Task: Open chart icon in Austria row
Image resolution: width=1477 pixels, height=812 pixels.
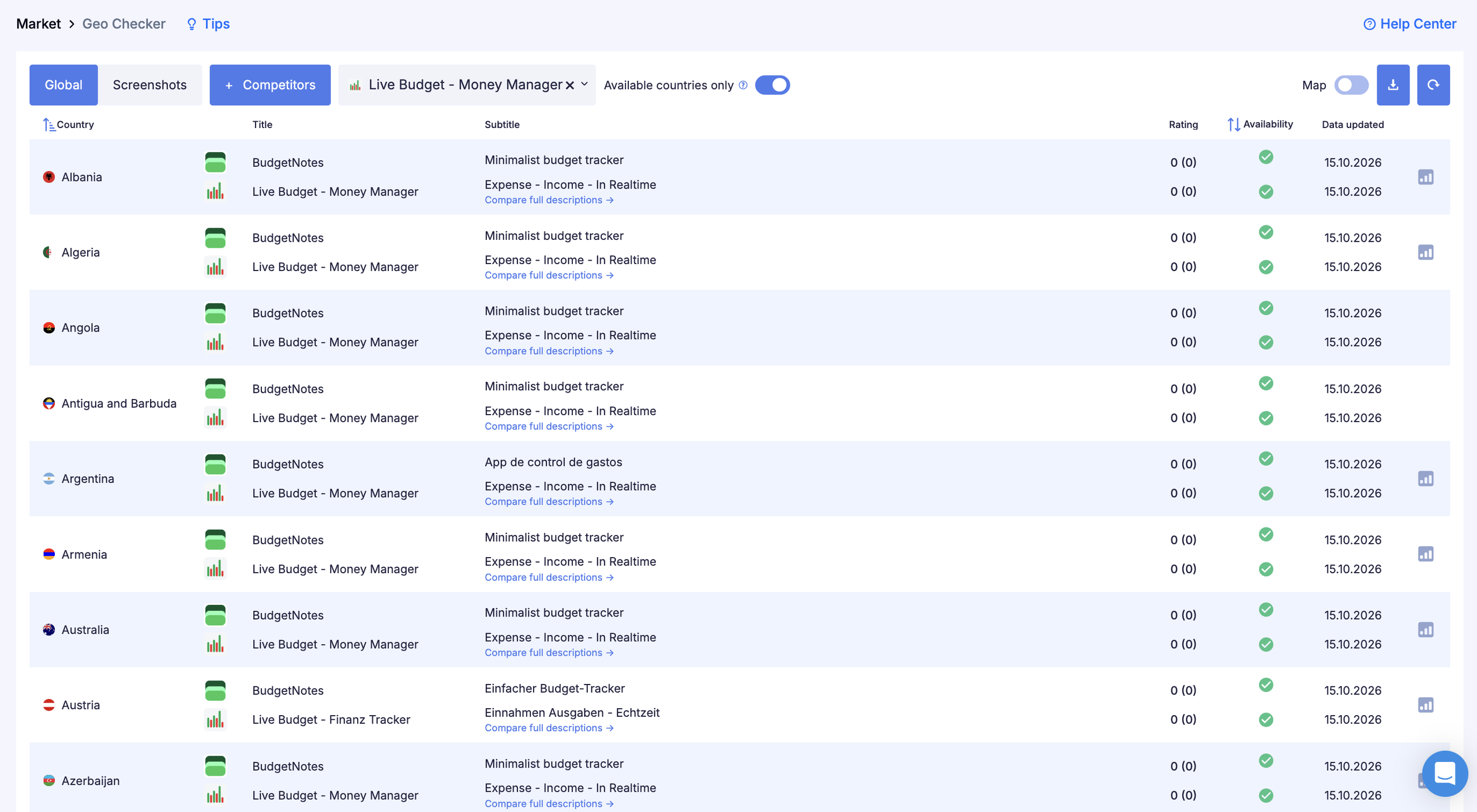Action: coord(1426,705)
